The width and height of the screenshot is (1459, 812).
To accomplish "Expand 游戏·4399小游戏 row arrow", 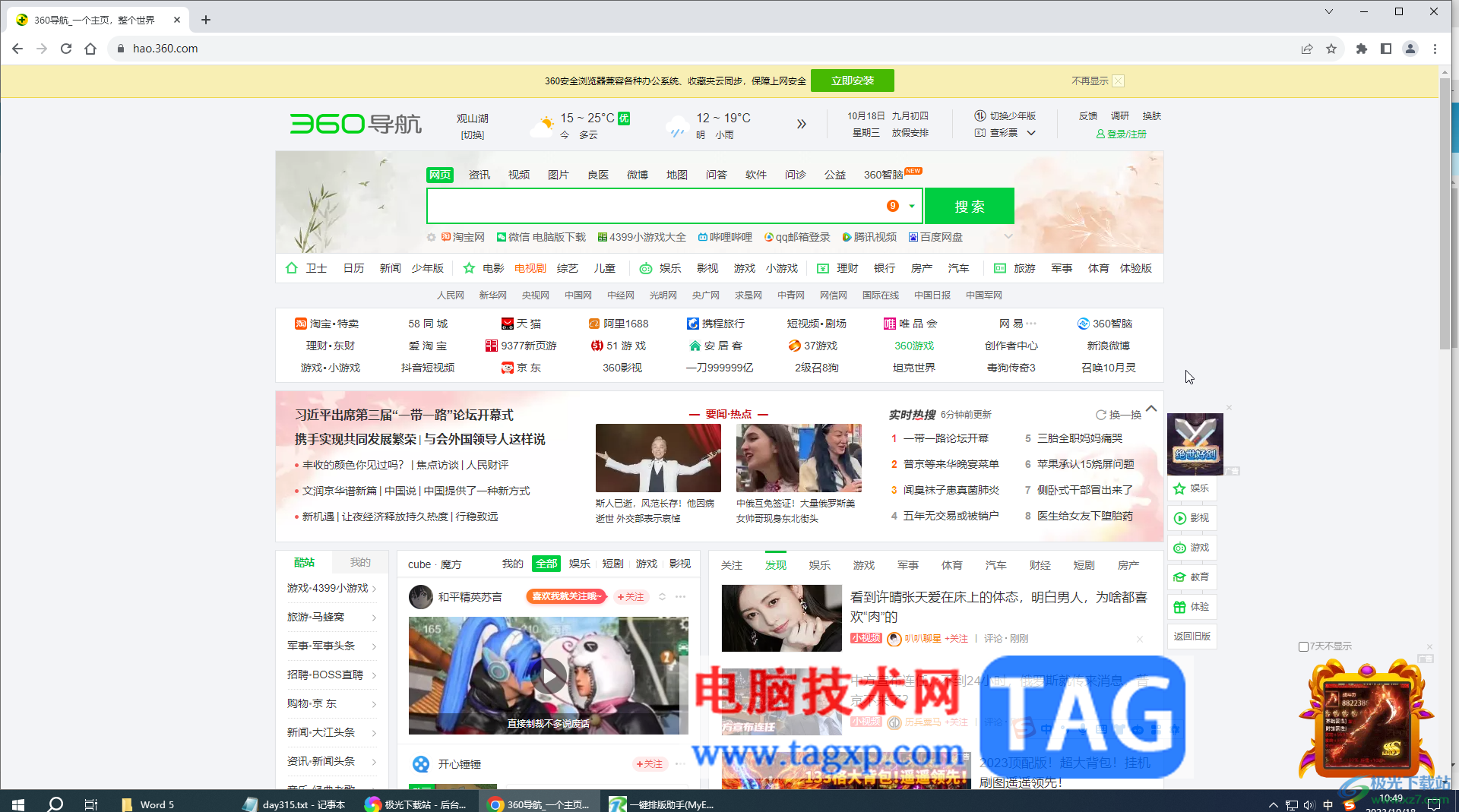I will [x=374, y=589].
